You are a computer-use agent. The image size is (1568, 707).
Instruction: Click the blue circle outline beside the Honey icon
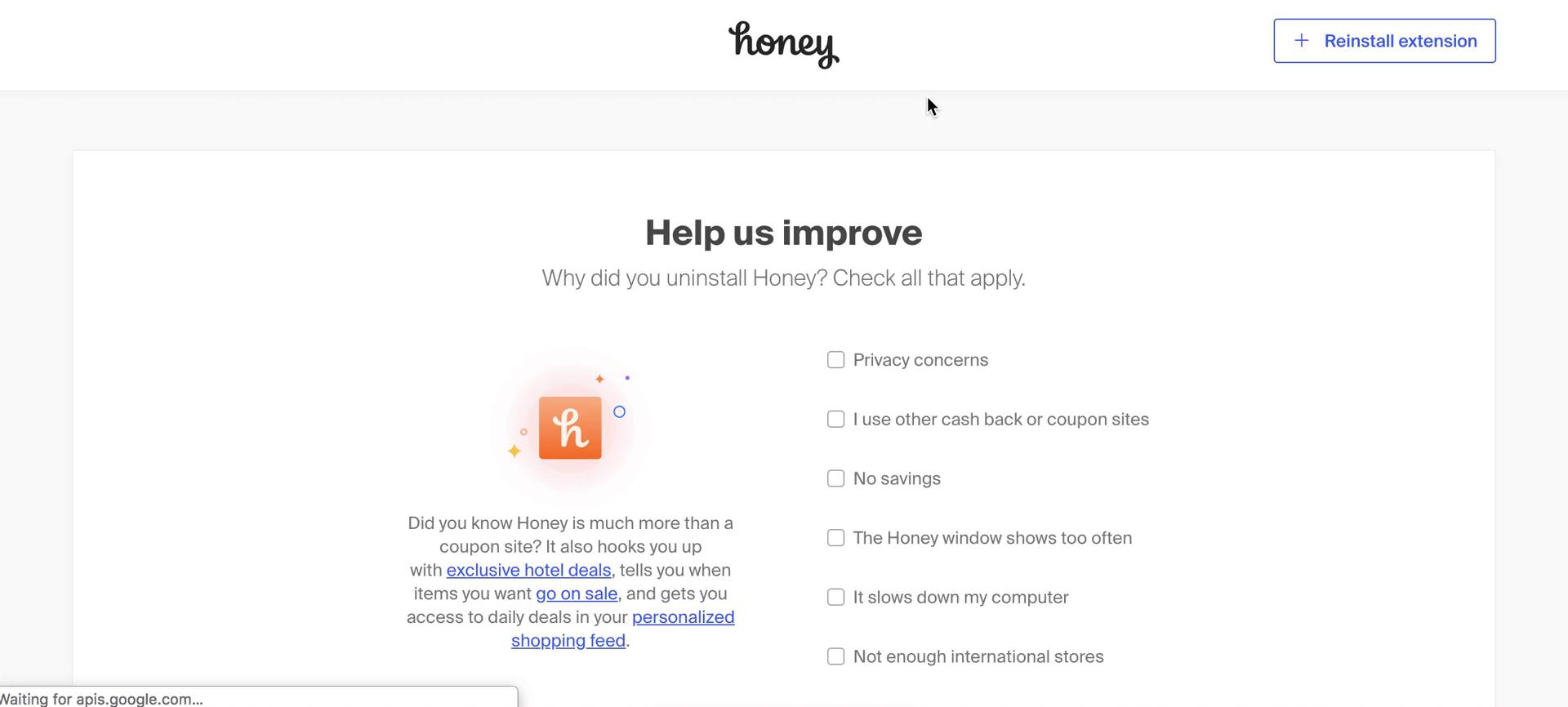click(x=620, y=412)
